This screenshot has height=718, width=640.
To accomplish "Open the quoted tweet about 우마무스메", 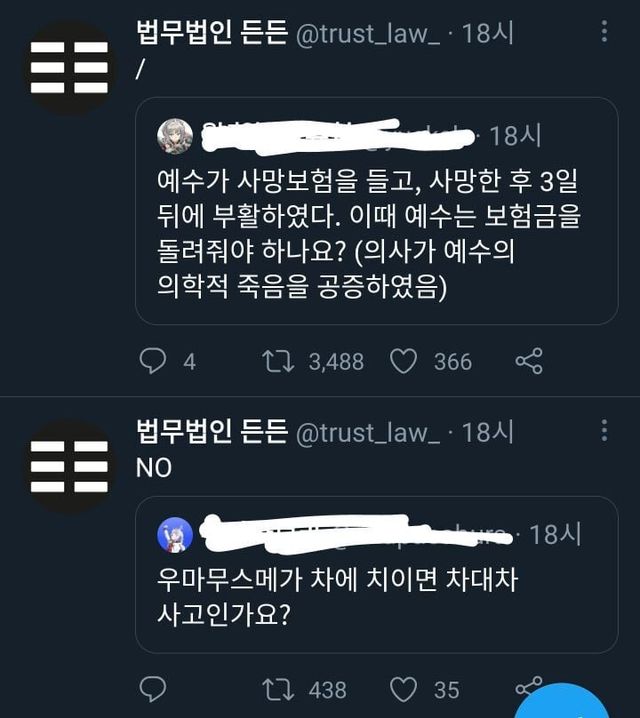I will point(376,595).
